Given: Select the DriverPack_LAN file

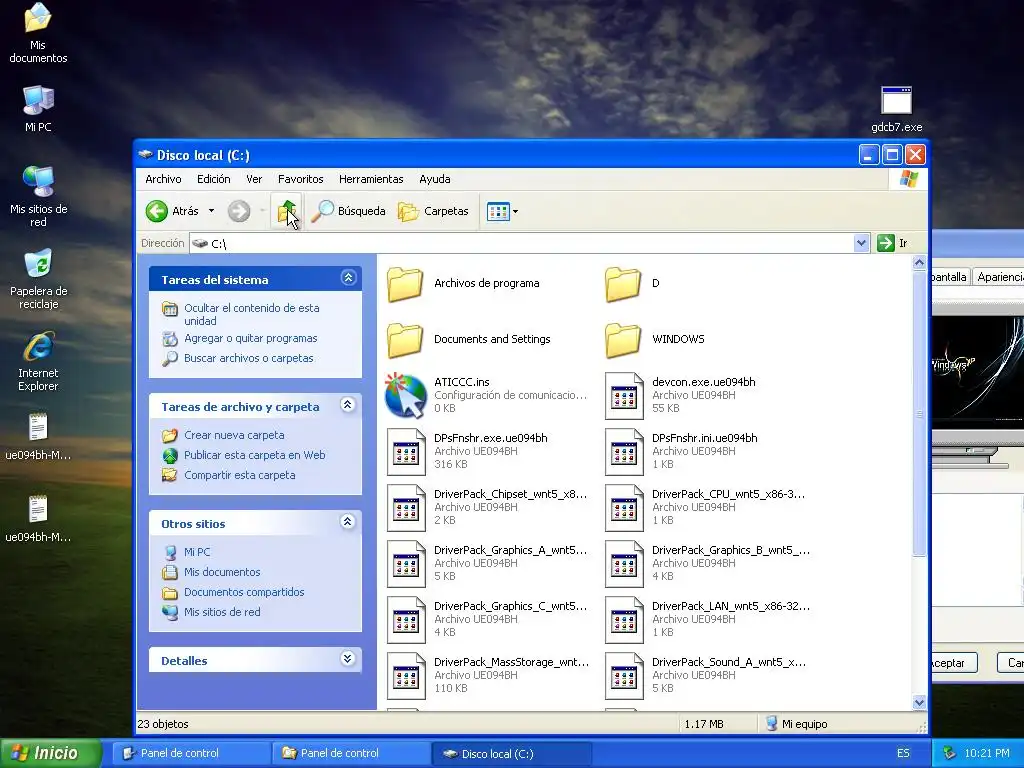Looking at the screenshot, I should pos(707,620).
